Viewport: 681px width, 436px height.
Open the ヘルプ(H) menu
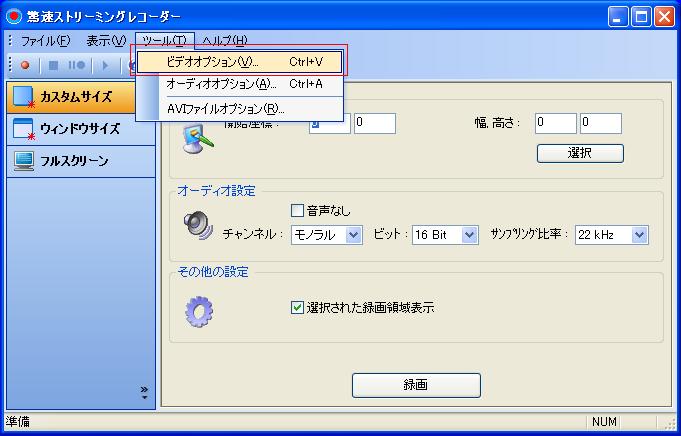coord(225,41)
